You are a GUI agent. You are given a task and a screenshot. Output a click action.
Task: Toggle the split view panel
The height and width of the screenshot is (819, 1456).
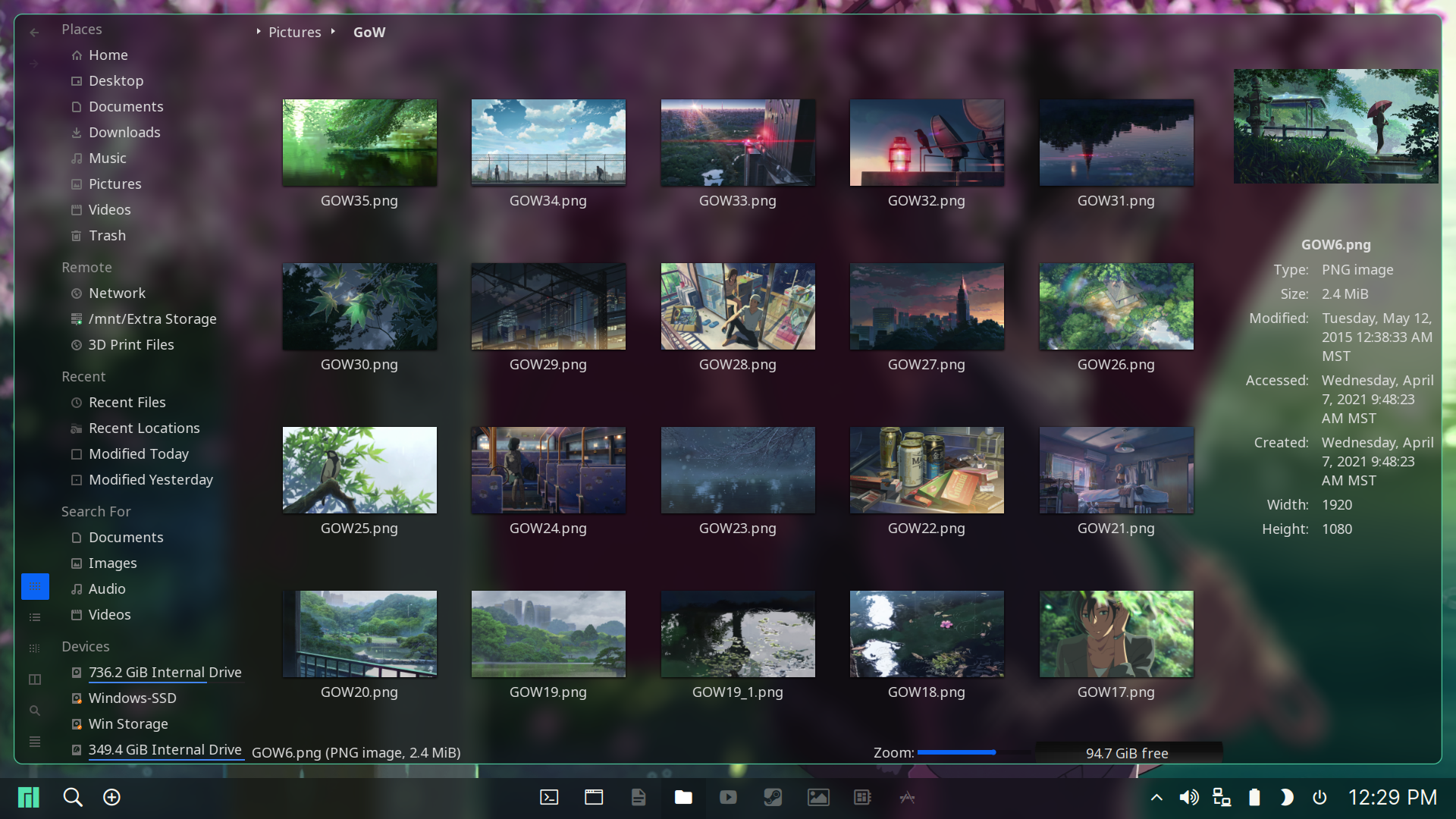tap(35, 679)
